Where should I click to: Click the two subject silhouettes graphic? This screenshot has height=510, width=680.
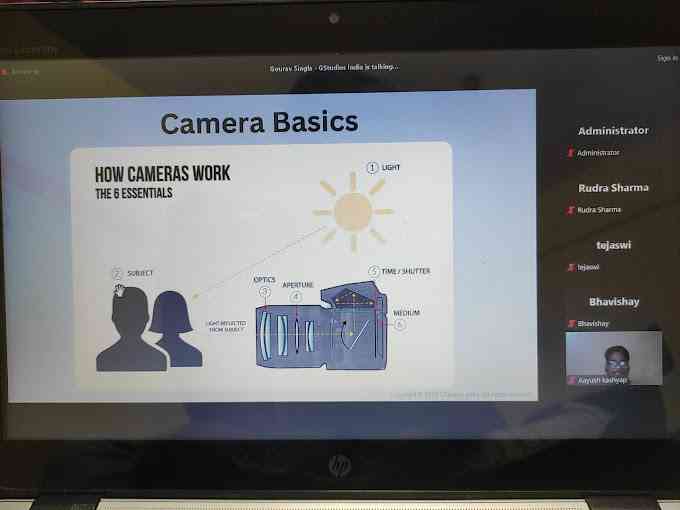pos(150,330)
